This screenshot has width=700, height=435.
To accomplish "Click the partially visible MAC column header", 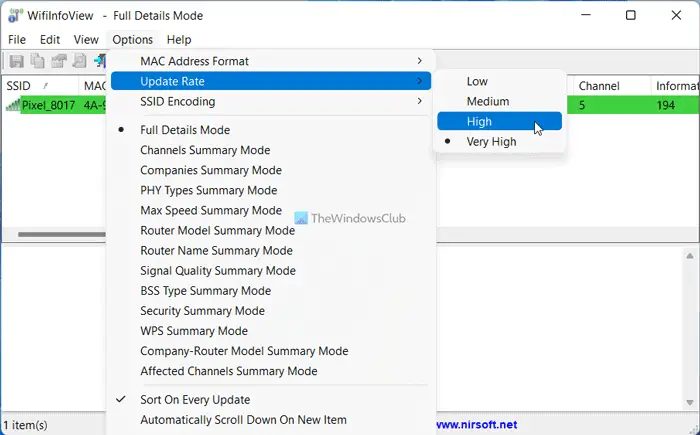I will click(93, 86).
